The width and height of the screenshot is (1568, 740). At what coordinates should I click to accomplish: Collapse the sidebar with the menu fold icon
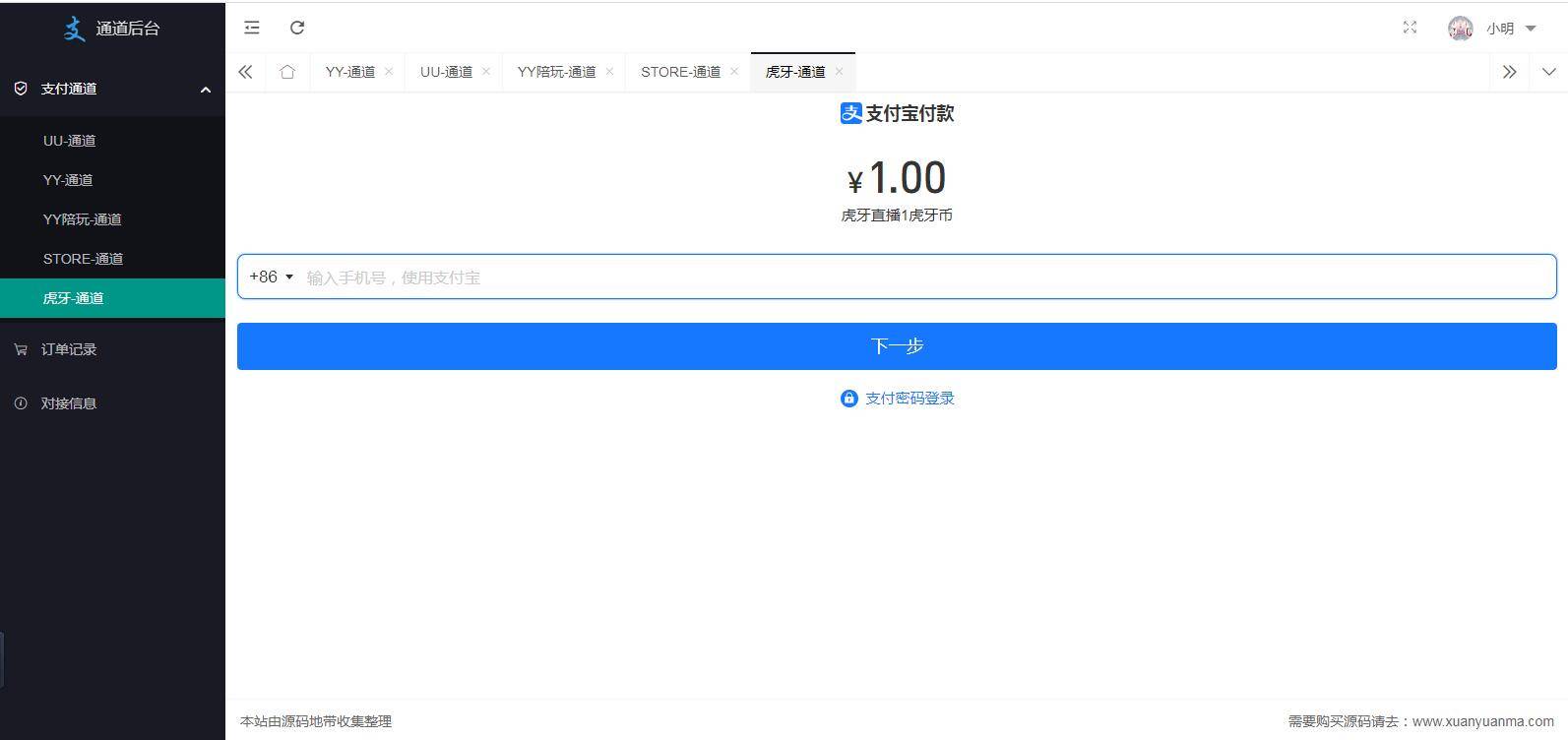[252, 28]
